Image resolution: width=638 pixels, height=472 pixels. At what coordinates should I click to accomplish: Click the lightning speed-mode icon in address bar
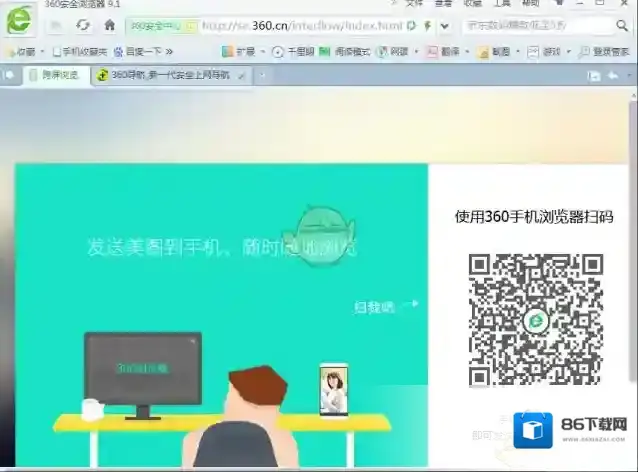tap(428, 26)
